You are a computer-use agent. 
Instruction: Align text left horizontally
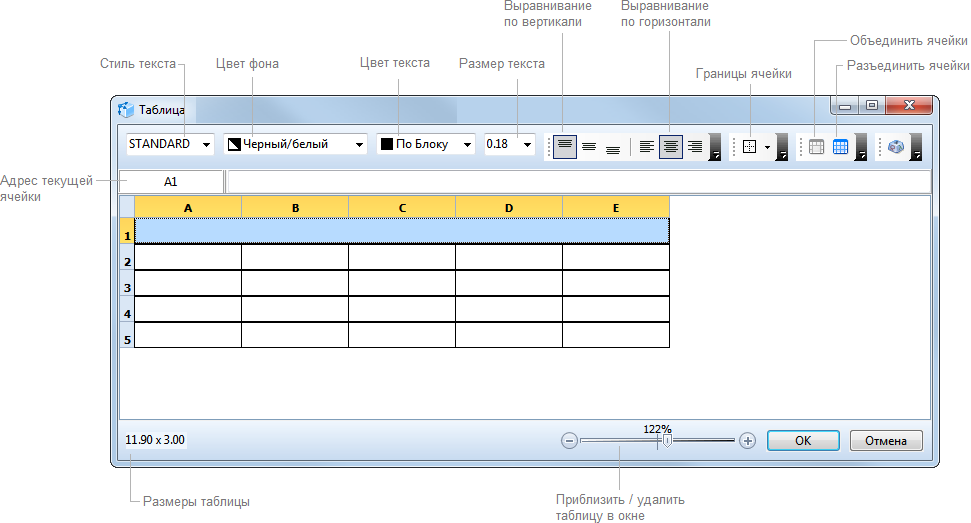(647, 147)
